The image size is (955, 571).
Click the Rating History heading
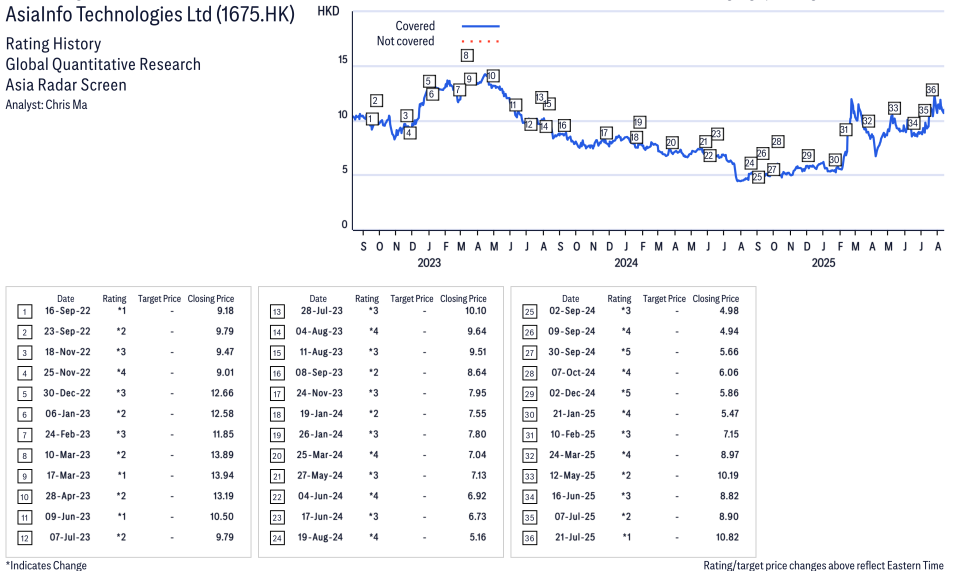click(54, 44)
